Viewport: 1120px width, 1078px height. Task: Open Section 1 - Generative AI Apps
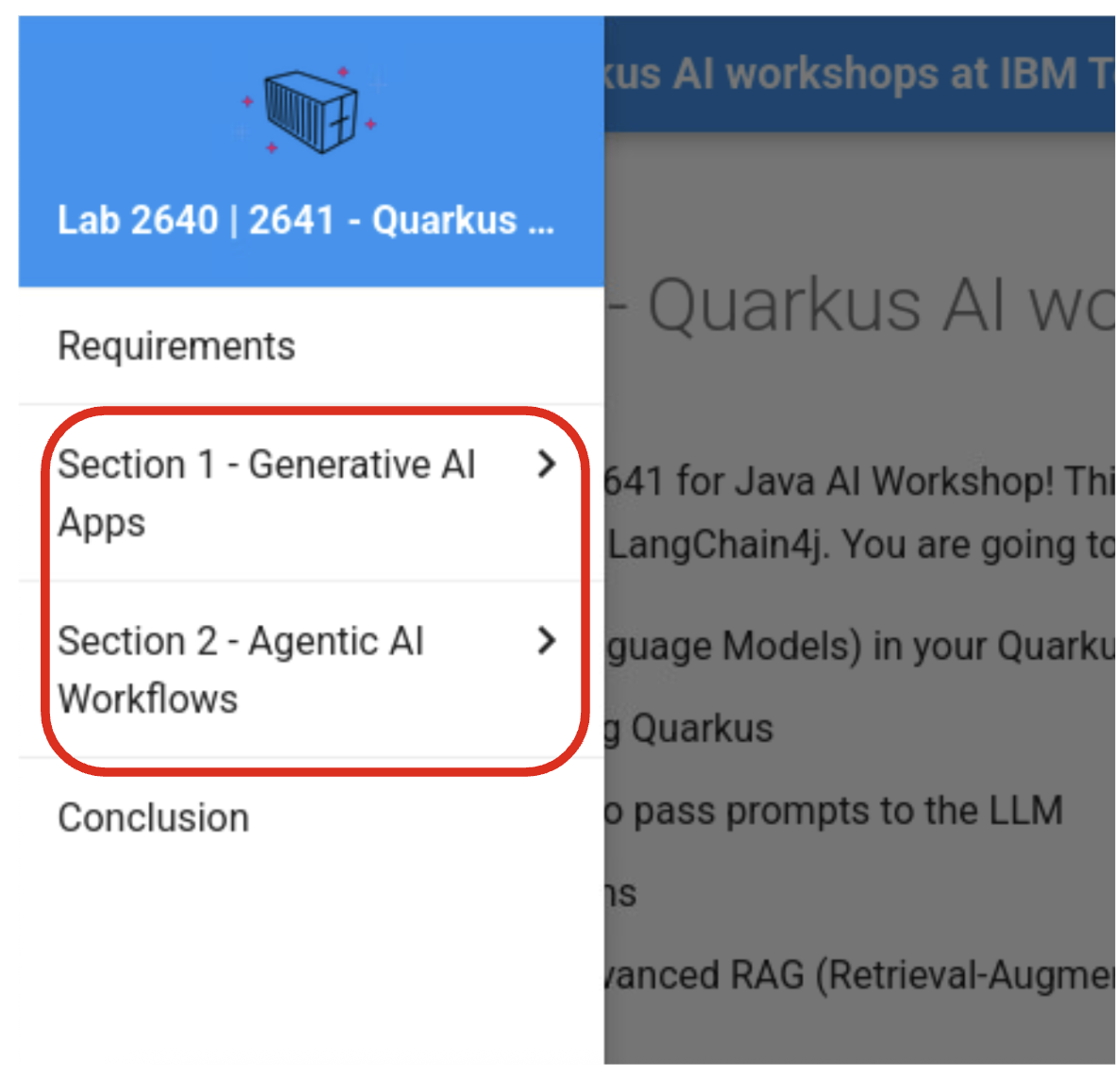[266, 493]
